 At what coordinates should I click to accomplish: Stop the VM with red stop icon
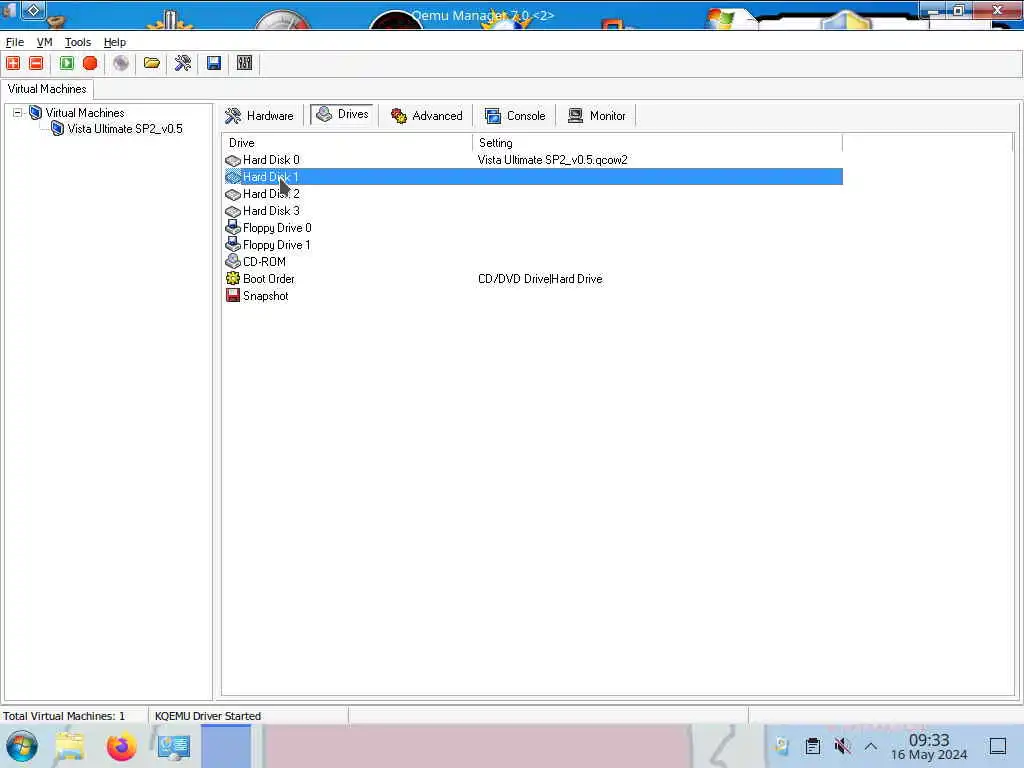[x=90, y=63]
